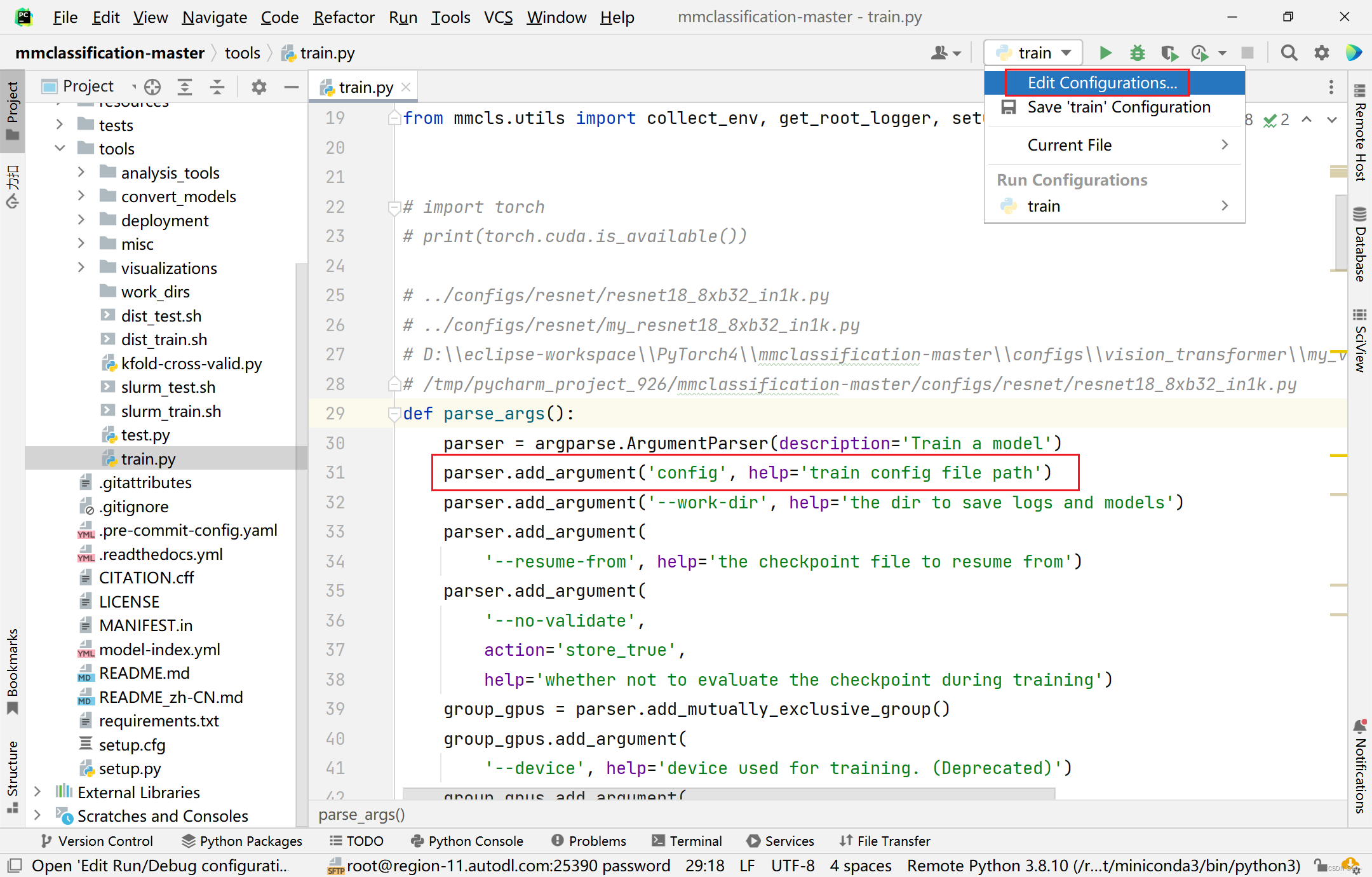Click the green Run button

click(x=1105, y=53)
